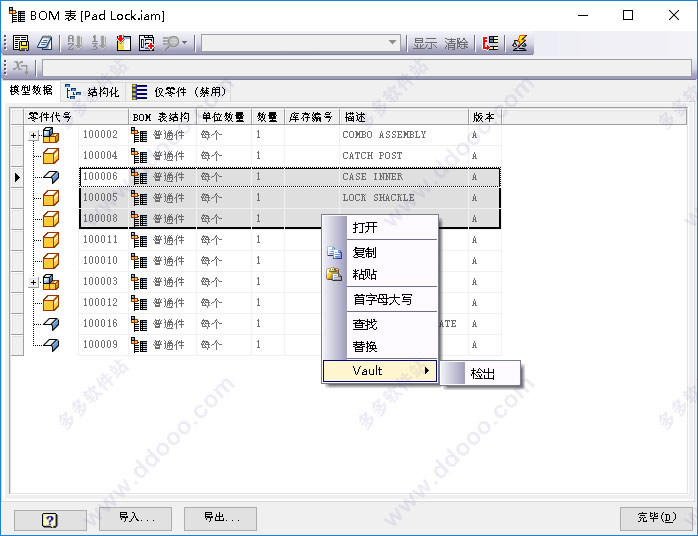Click the assembly icon for row 100003
This screenshot has height=536, width=698.
(x=51, y=282)
